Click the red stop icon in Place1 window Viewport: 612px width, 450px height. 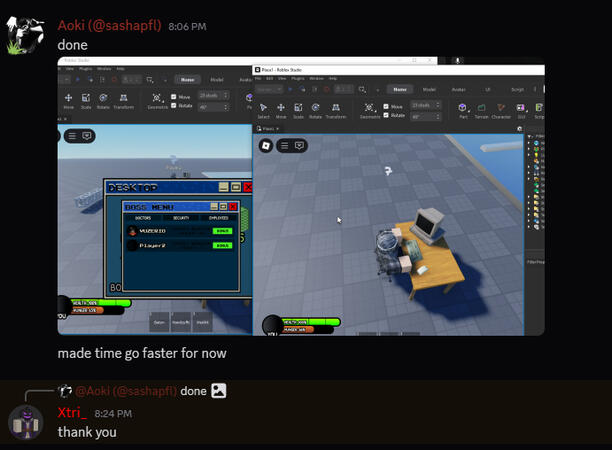327,89
